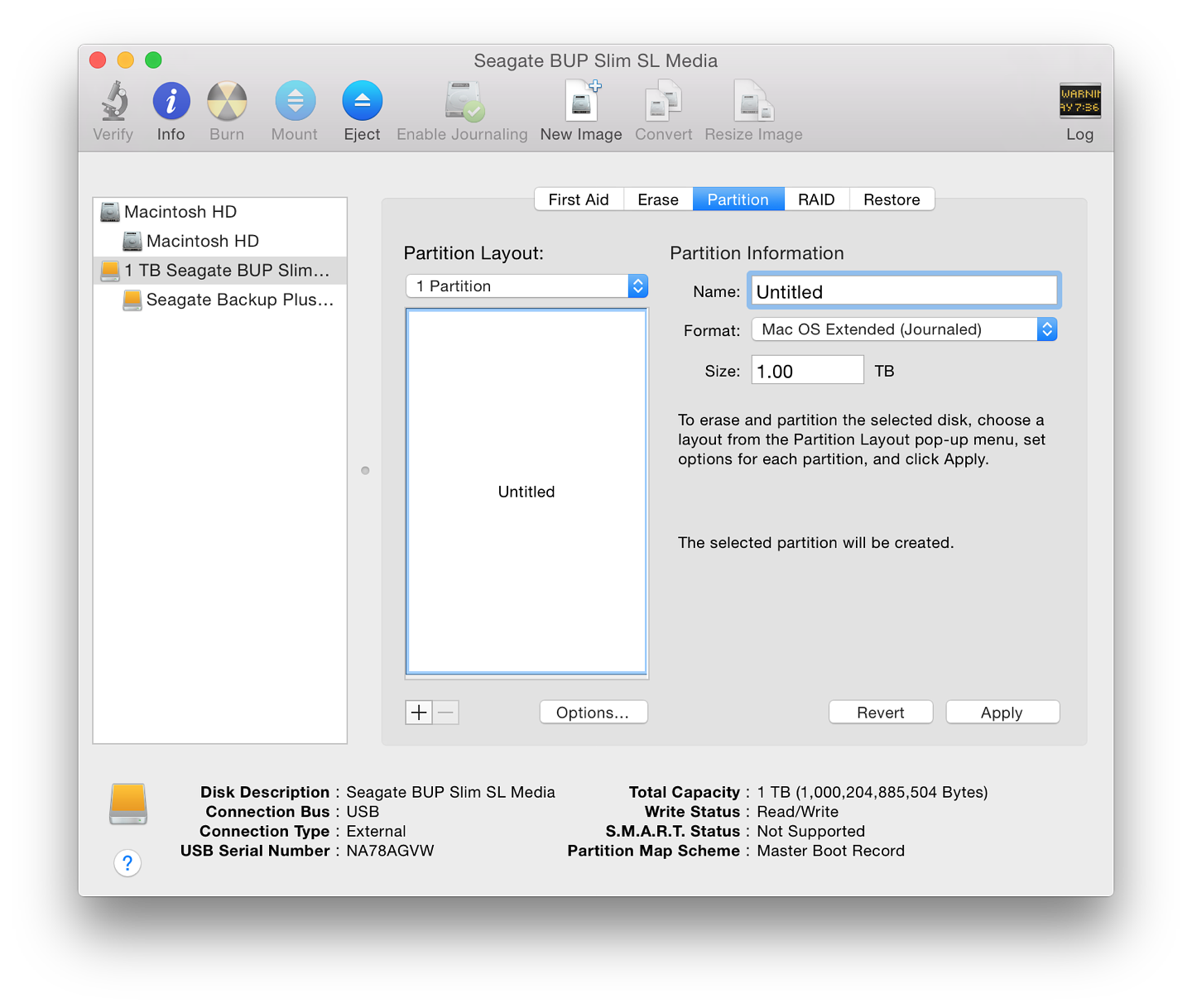Click the Convert toolbar icon
Image resolution: width=1192 pixels, height=1008 pixels.
[663, 101]
